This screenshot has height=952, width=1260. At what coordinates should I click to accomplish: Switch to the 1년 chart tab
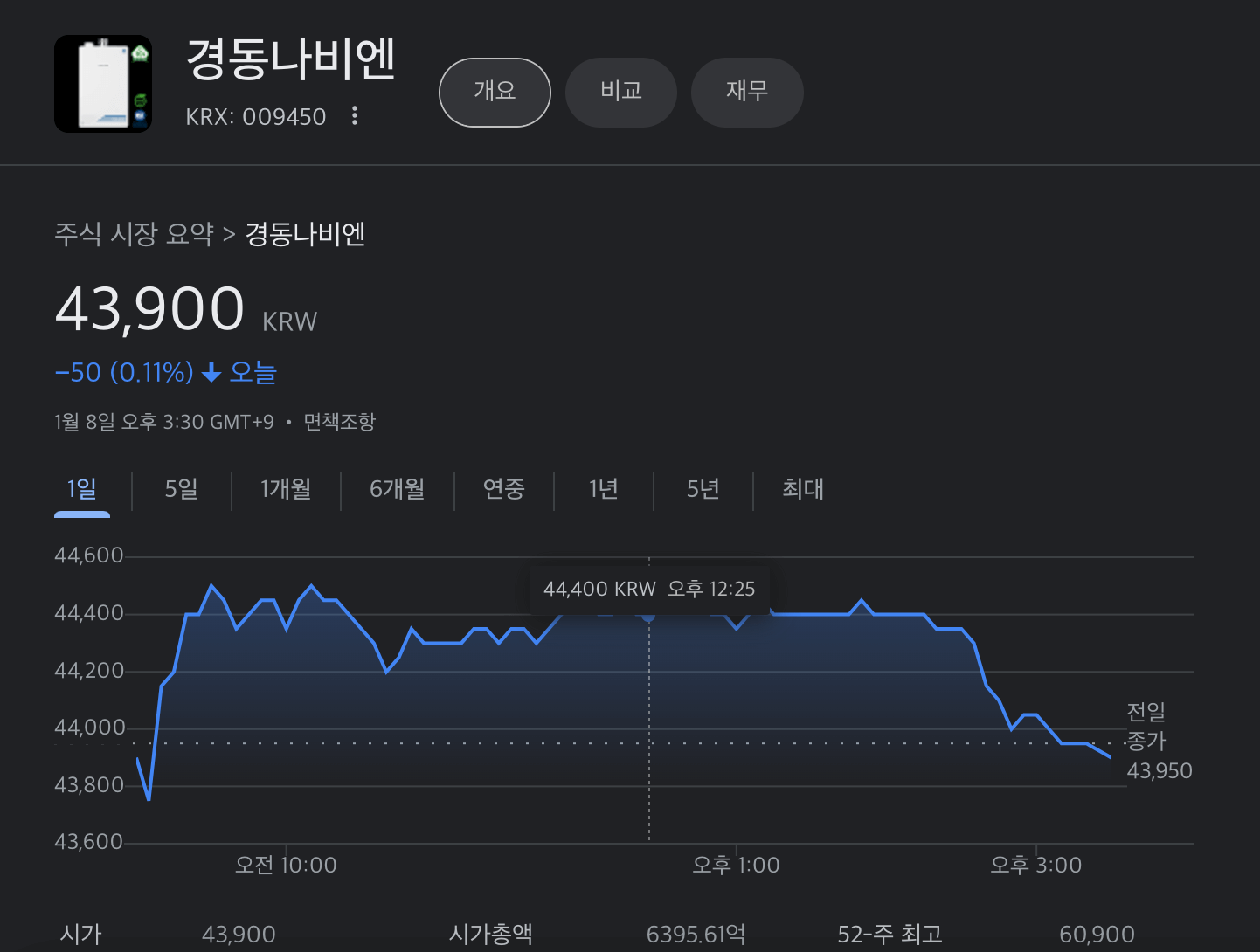pyautogui.click(x=604, y=489)
